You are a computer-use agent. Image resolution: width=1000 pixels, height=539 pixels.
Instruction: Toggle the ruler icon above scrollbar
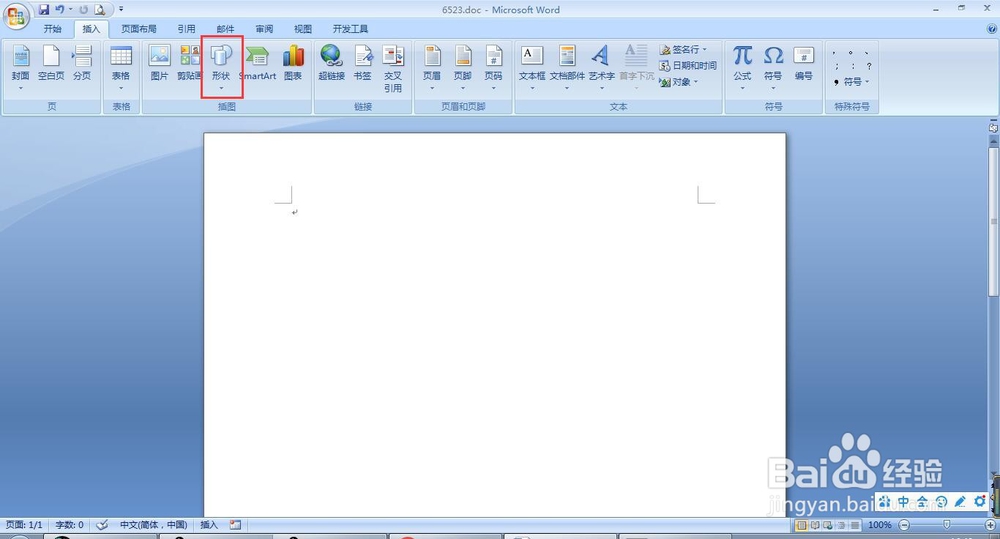(x=993, y=128)
